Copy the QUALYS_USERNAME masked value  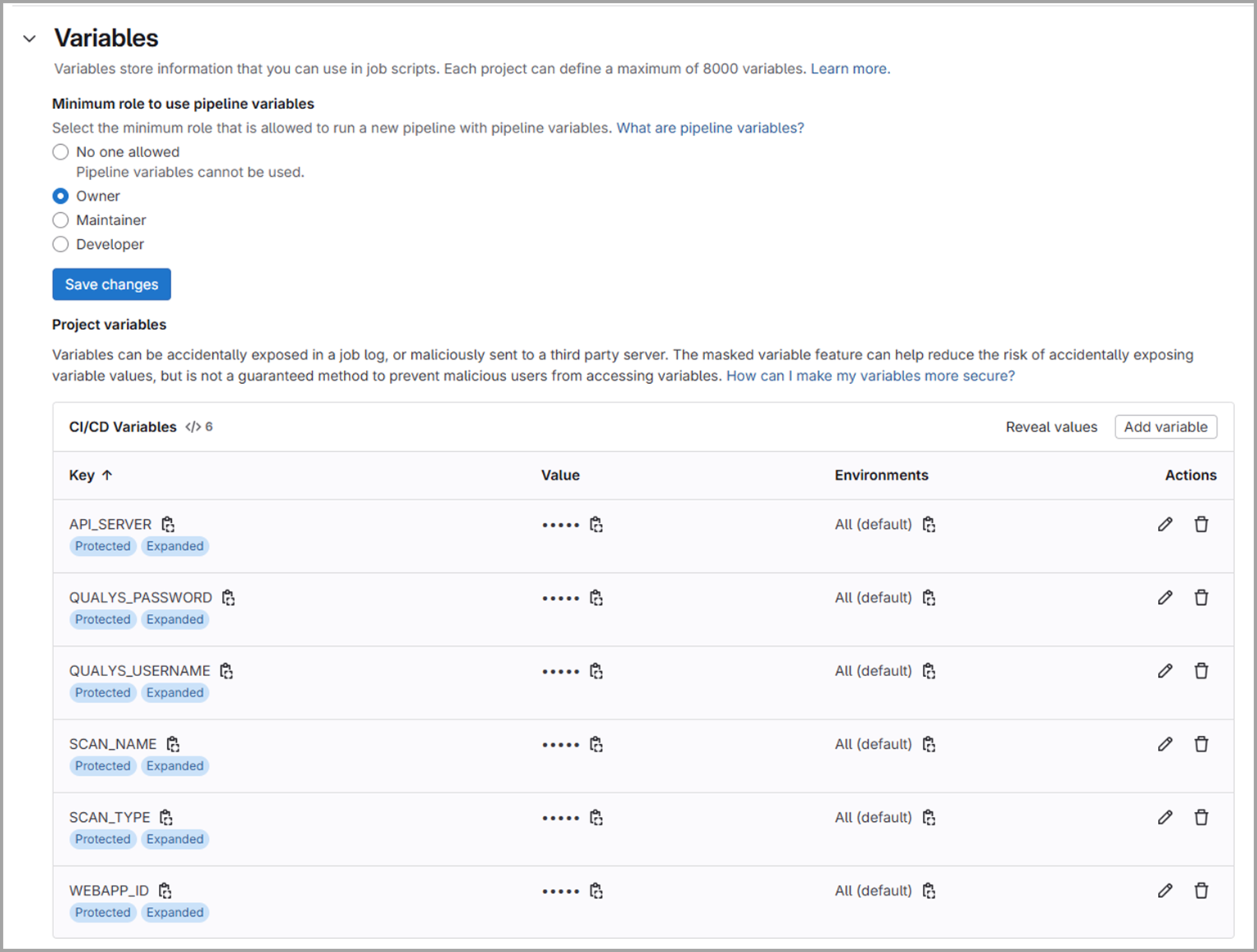tap(596, 671)
